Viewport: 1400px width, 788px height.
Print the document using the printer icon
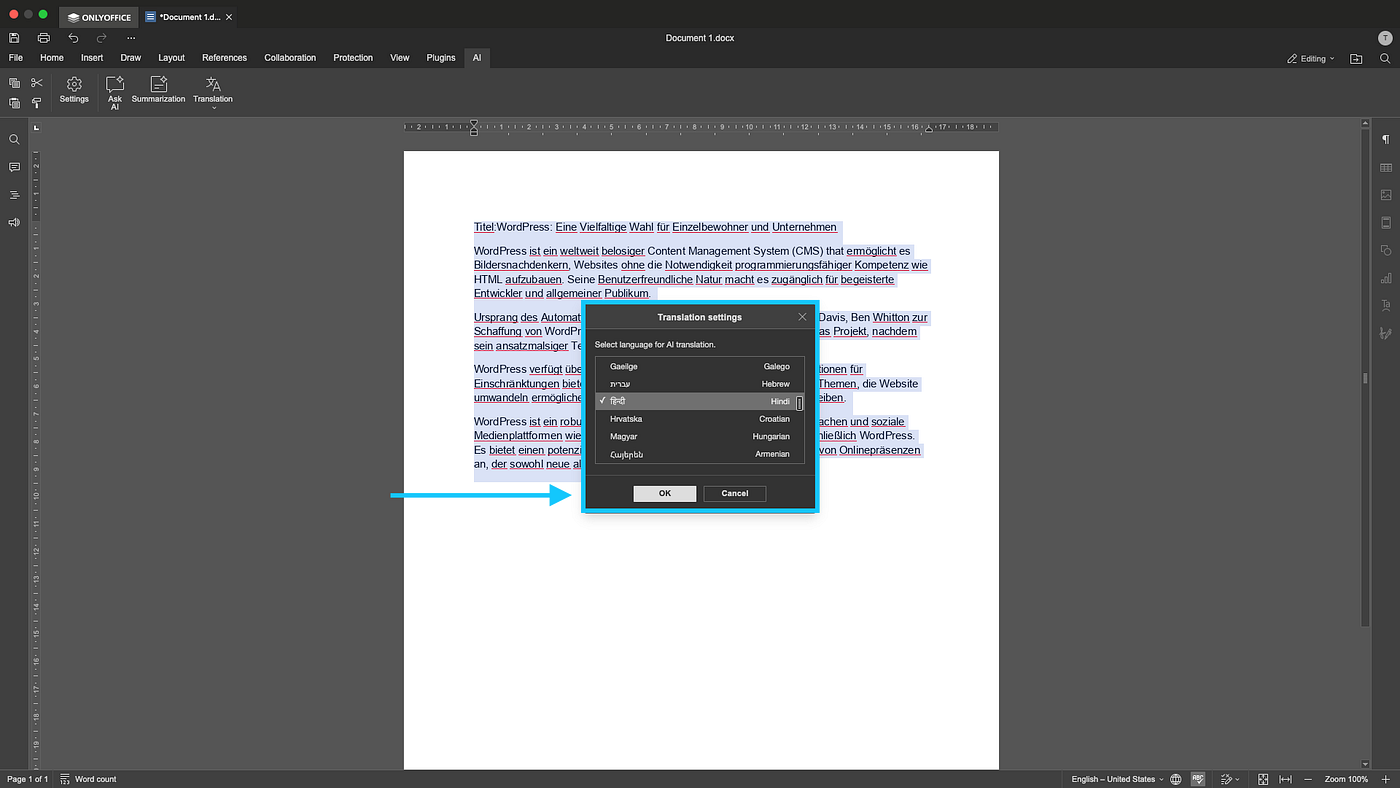(x=44, y=38)
